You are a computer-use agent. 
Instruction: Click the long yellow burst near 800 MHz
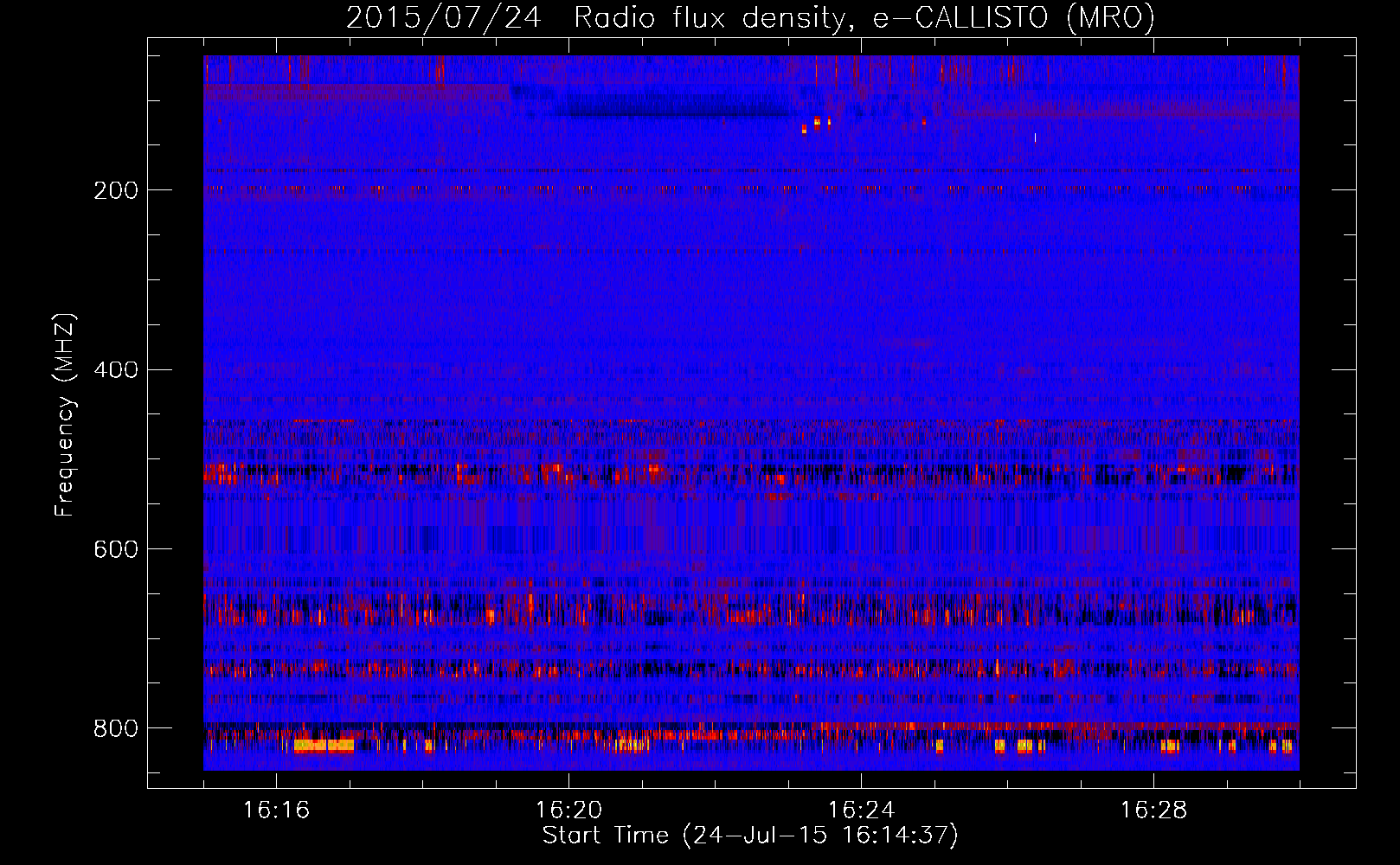point(324,746)
